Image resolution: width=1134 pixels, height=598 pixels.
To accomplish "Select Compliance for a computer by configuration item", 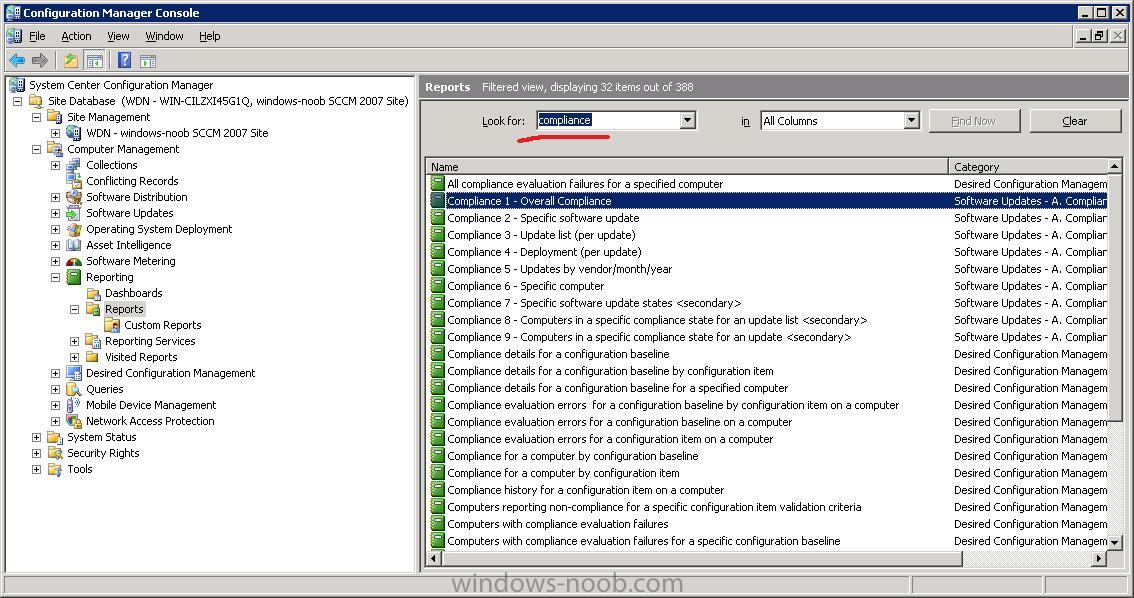I will (563, 473).
